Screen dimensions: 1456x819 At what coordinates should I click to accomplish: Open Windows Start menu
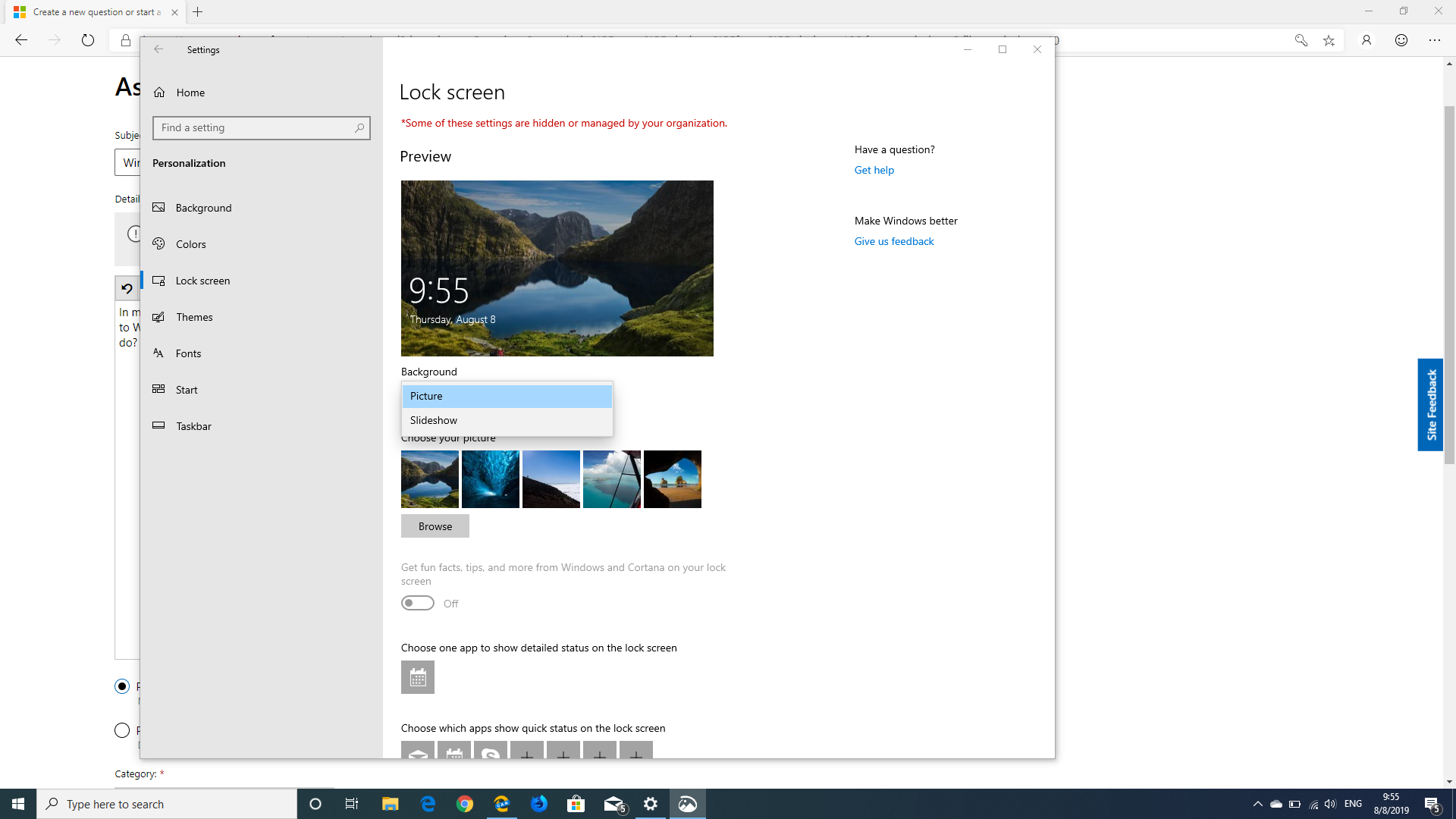(x=18, y=804)
